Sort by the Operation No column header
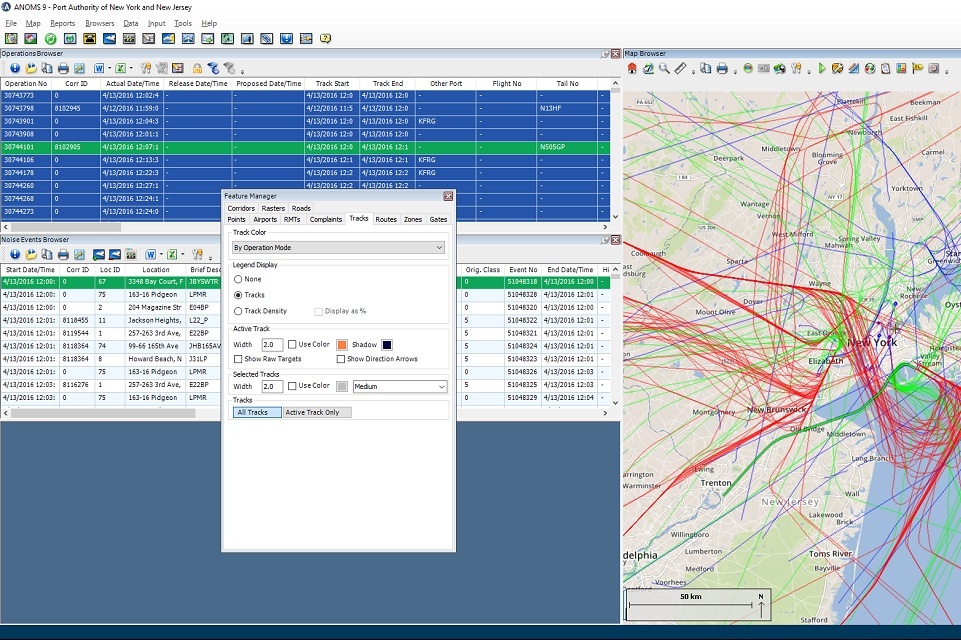The height and width of the screenshot is (640, 961). tap(26, 83)
